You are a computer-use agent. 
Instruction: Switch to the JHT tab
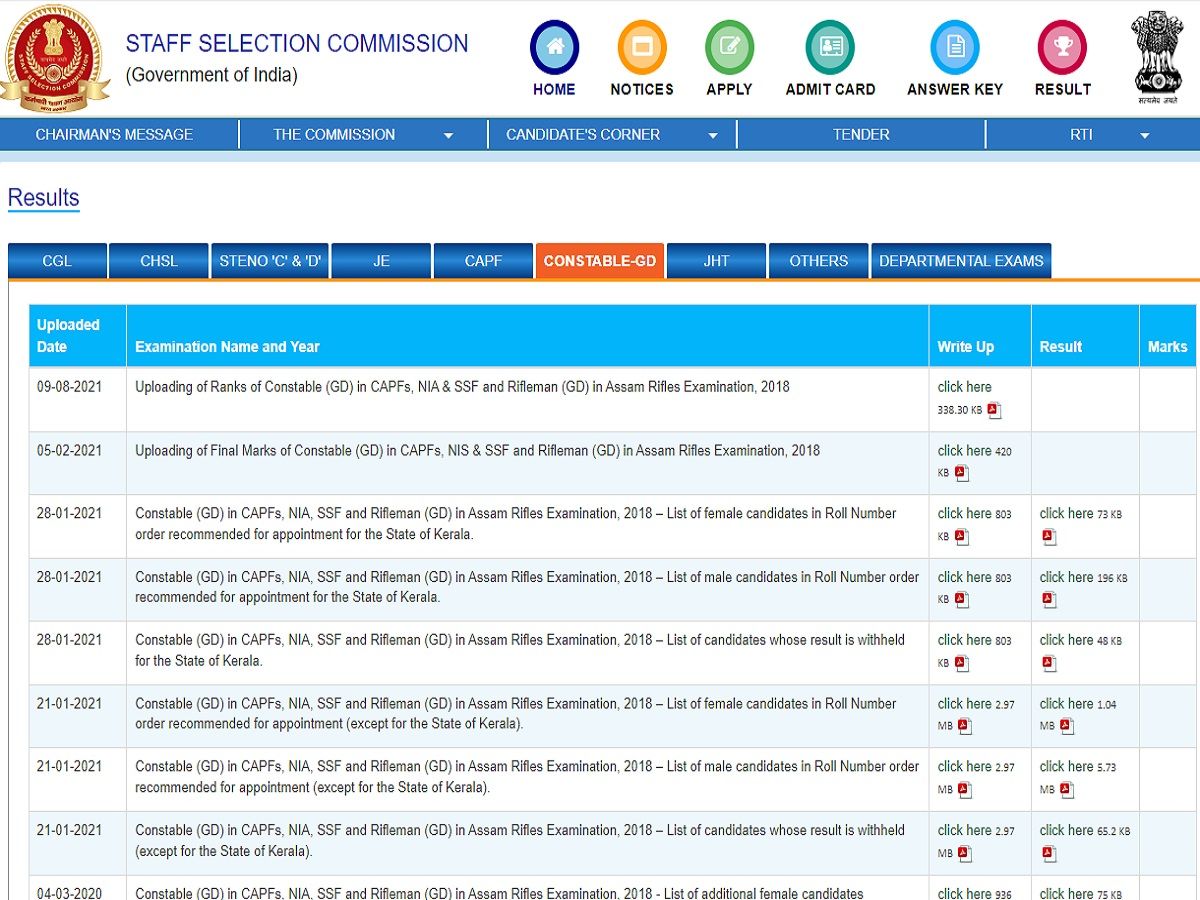point(716,261)
